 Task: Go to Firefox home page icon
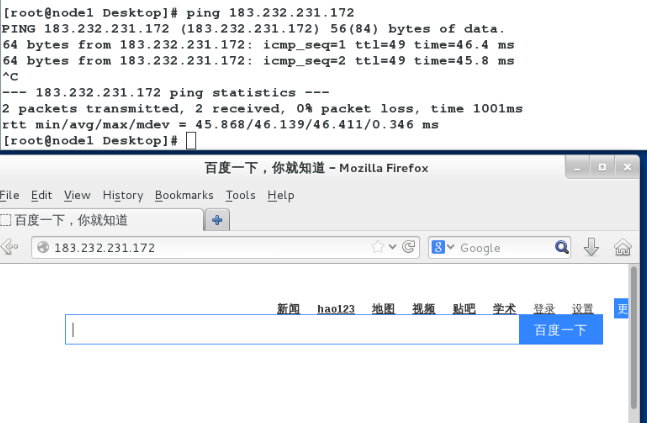[623, 247]
